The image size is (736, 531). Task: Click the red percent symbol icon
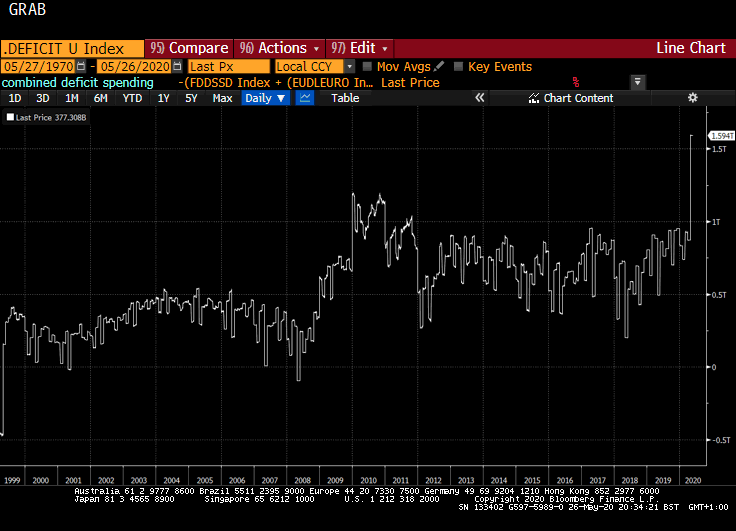click(575, 83)
